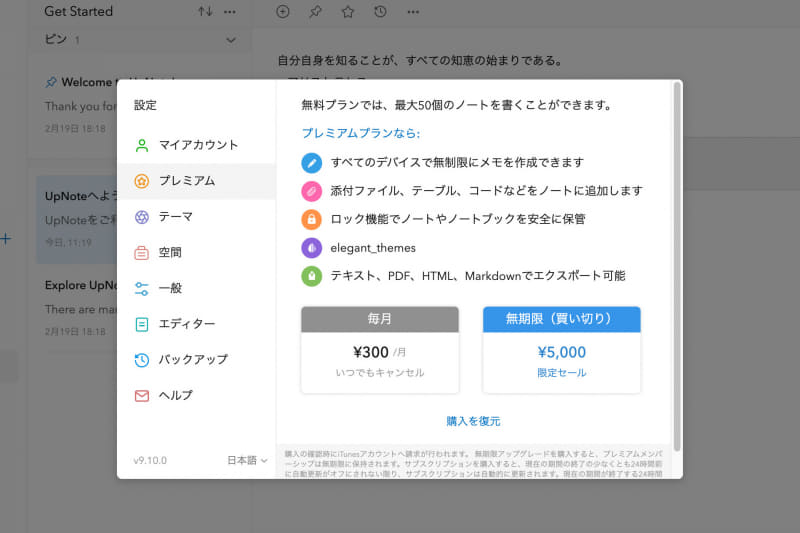Click the 限定セール label
Image resolution: width=800 pixels, height=533 pixels.
[x=562, y=373]
